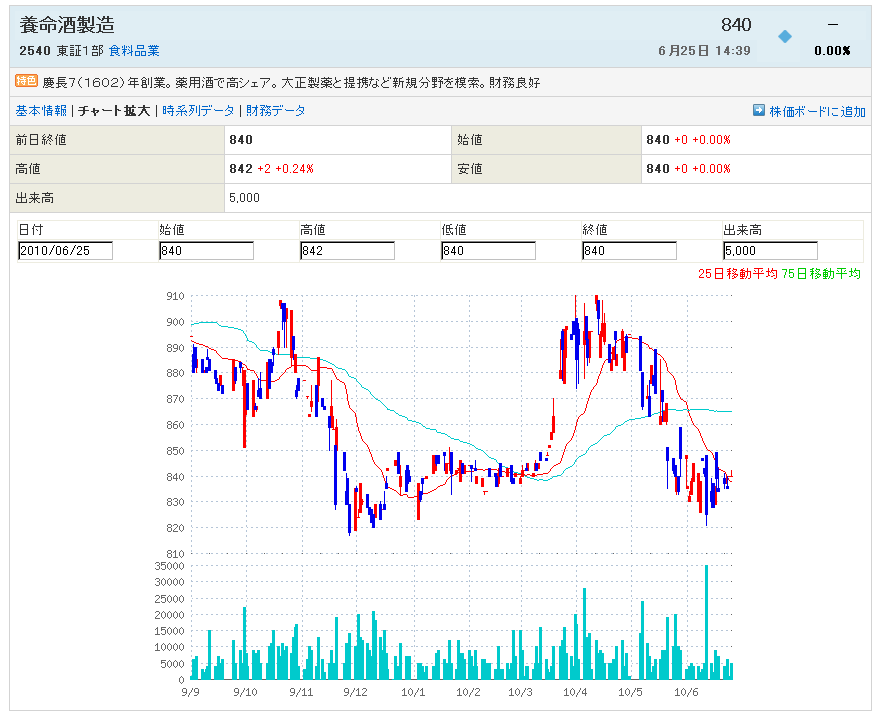Click the blue arrow icon beside 株価ボードに追加
This screenshot has width=876, height=711.
click(758, 110)
